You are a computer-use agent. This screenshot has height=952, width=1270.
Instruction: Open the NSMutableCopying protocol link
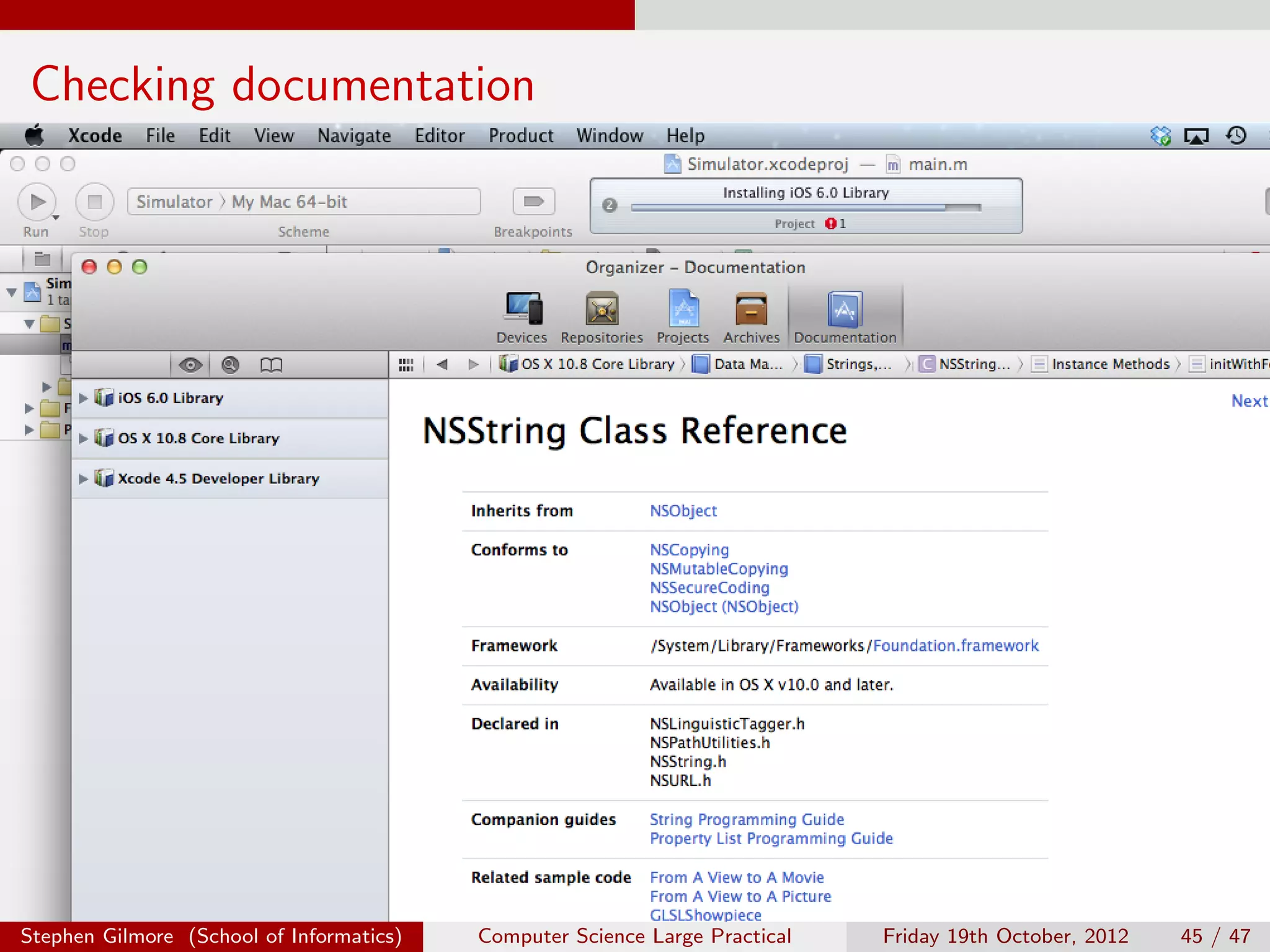coord(719,568)
